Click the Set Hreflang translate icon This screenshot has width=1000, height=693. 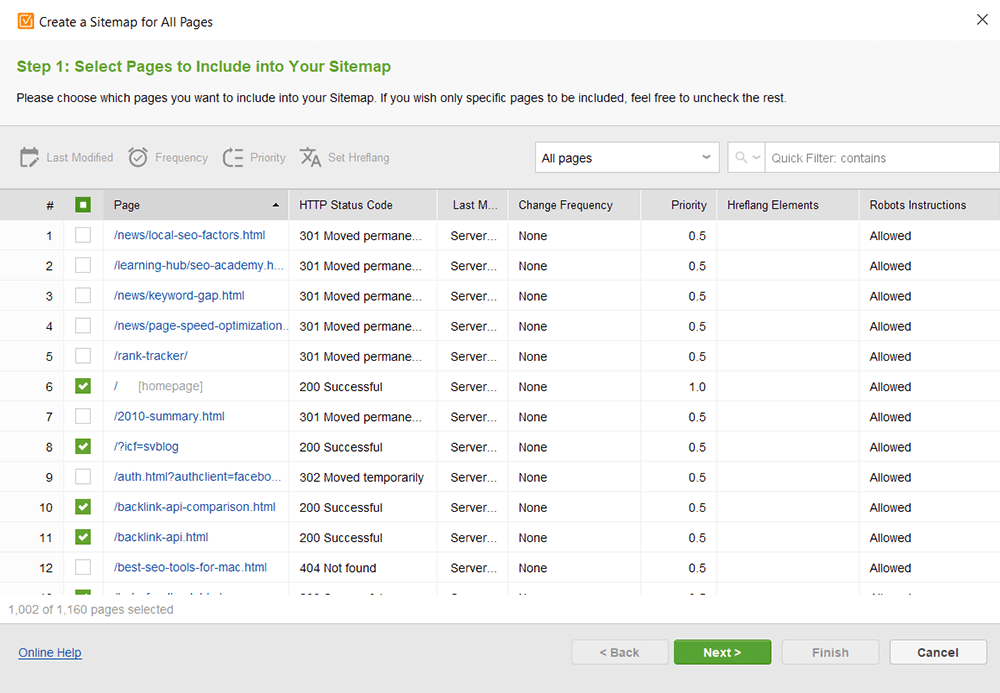coord(310,157)
